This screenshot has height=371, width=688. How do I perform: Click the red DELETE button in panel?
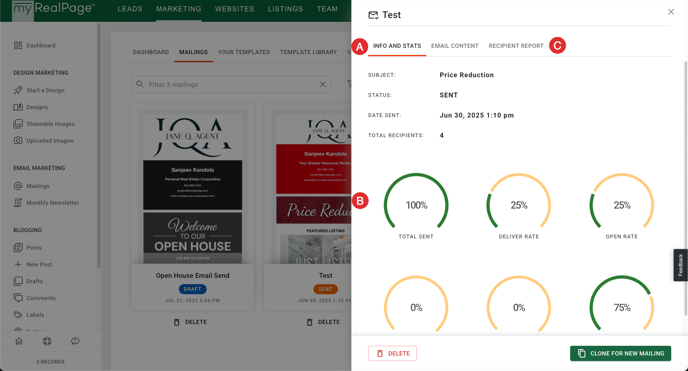click(x=393, y=353)
